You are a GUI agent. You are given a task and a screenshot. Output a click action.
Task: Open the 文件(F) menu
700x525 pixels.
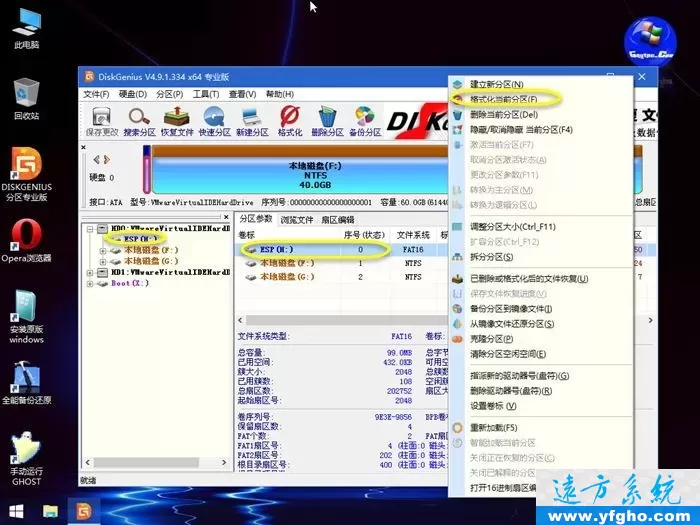[x=96, y=94]
